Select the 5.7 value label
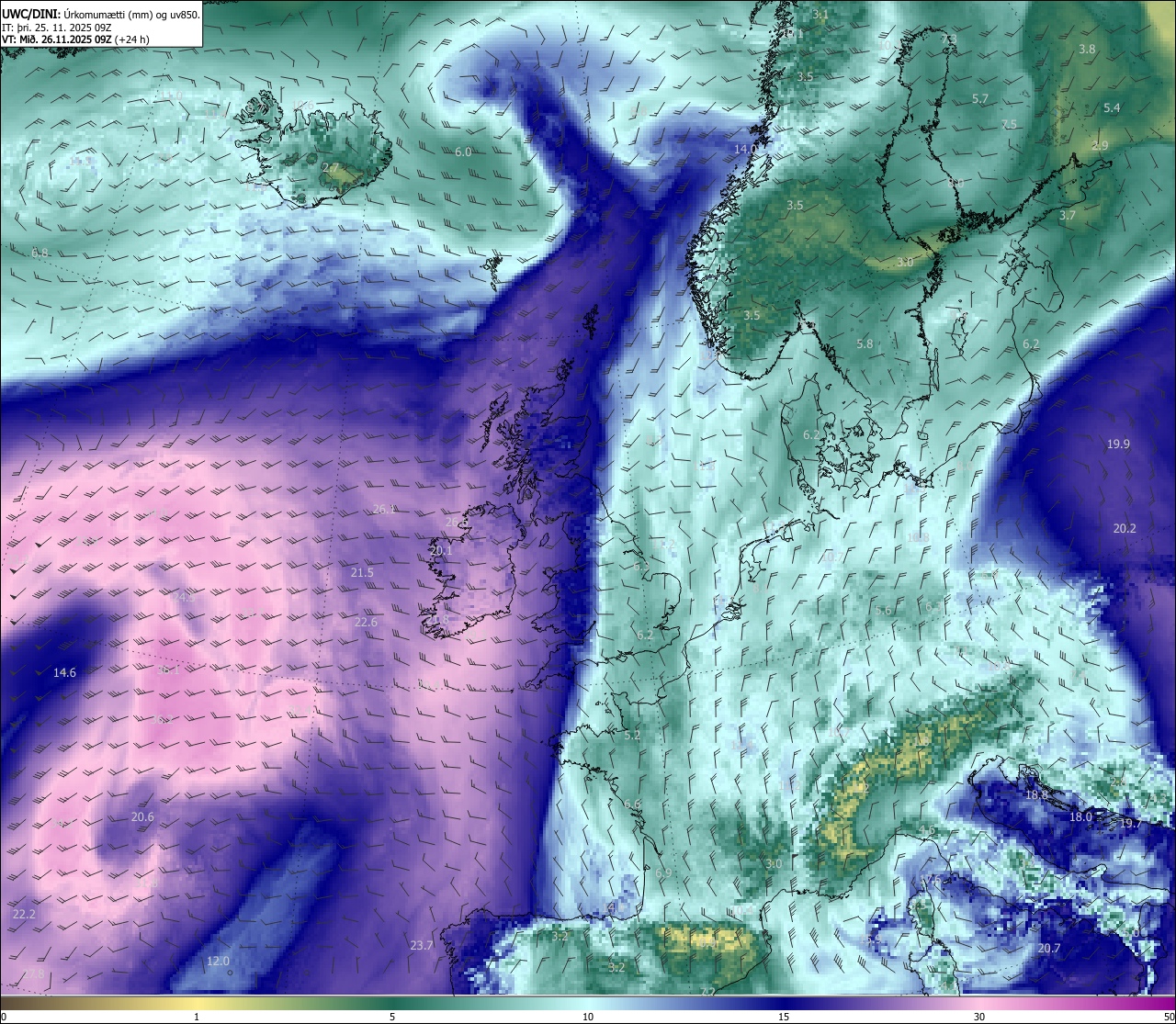 tap(980, 99)
